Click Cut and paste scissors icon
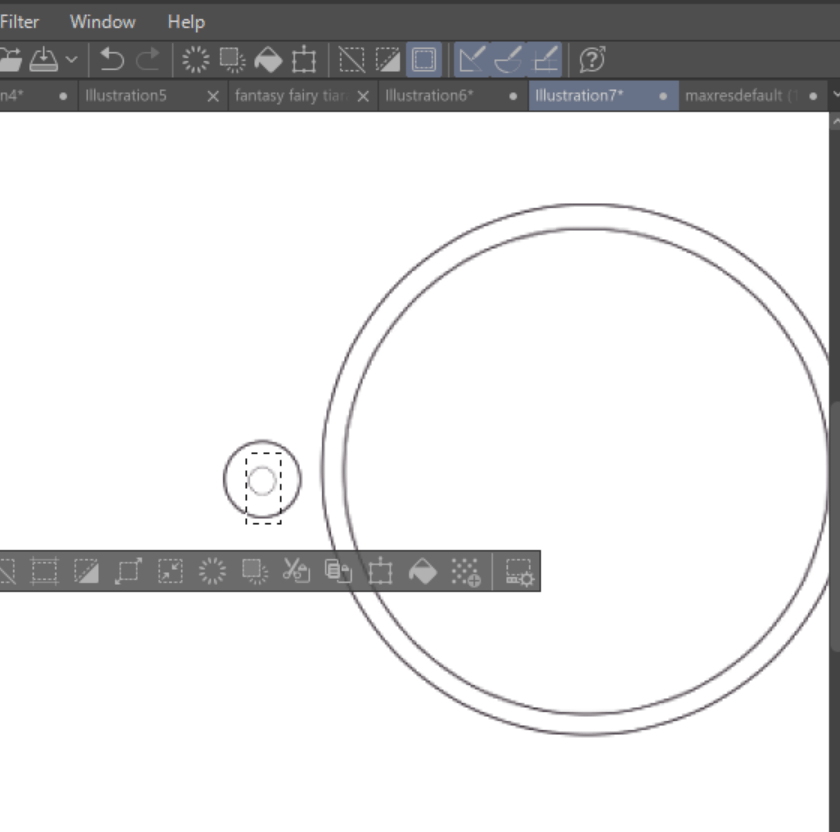This screenshot has width=840, height=832. (296, 571)
